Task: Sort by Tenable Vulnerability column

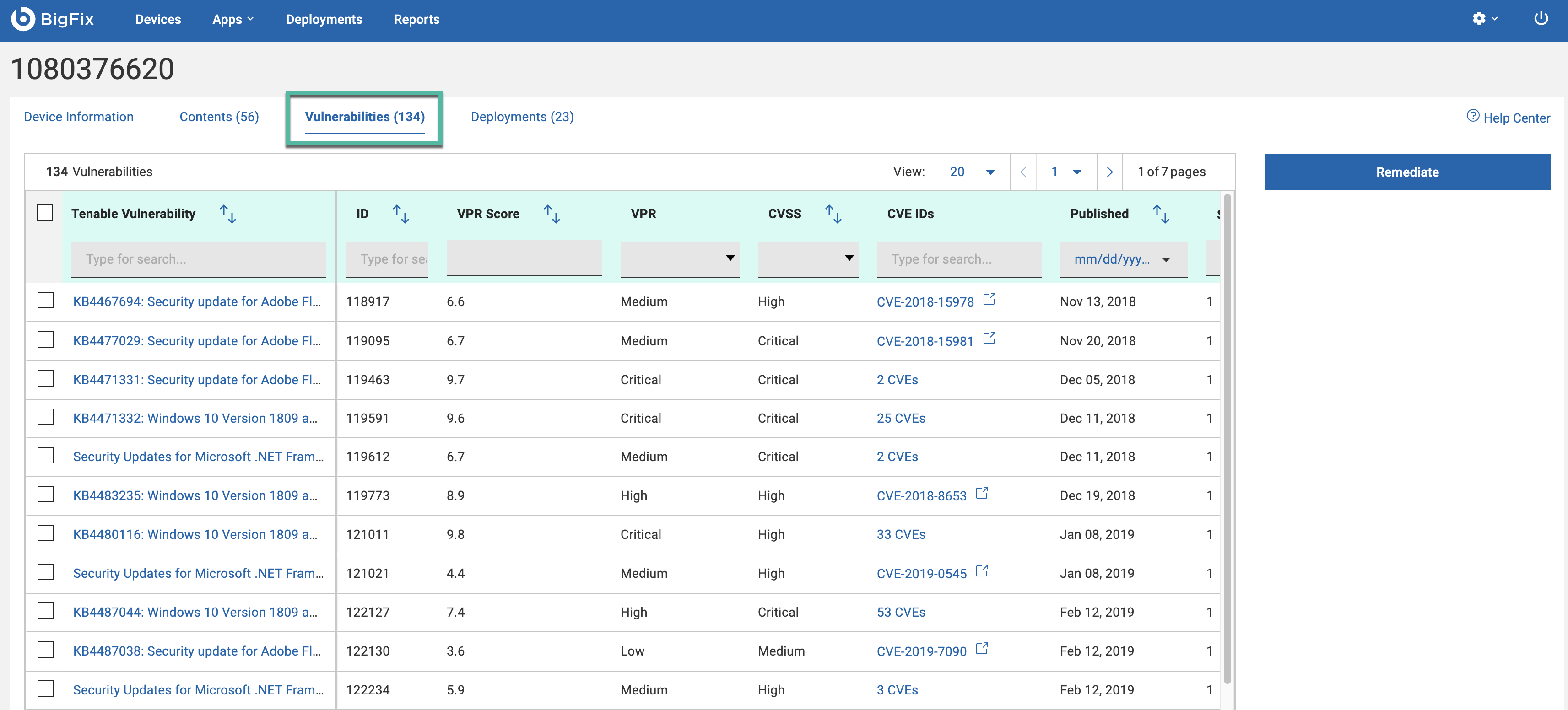Action: 227,214
